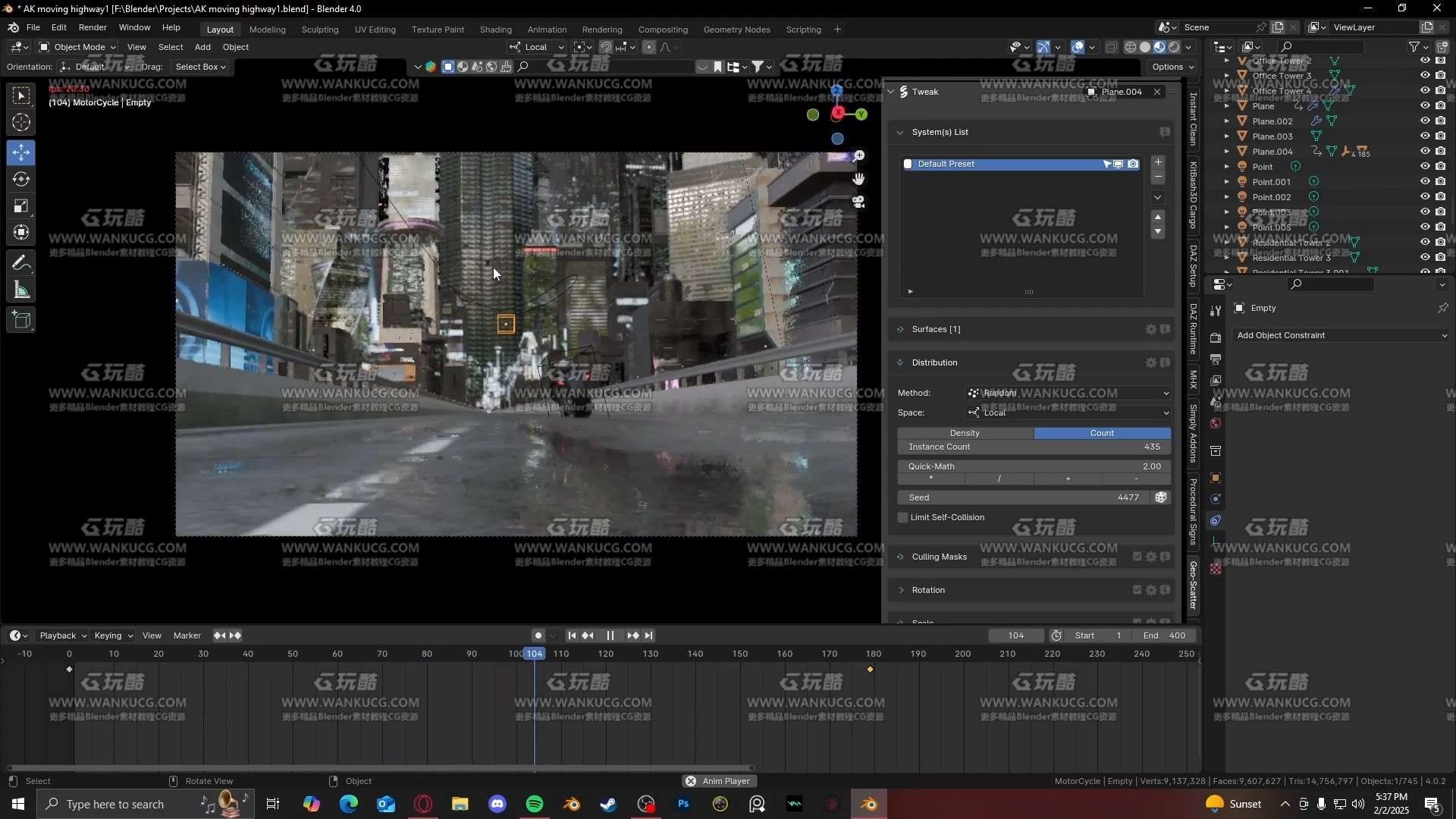
Task: Toggle camera view icon in viewport
Action: tap(858, 202)
